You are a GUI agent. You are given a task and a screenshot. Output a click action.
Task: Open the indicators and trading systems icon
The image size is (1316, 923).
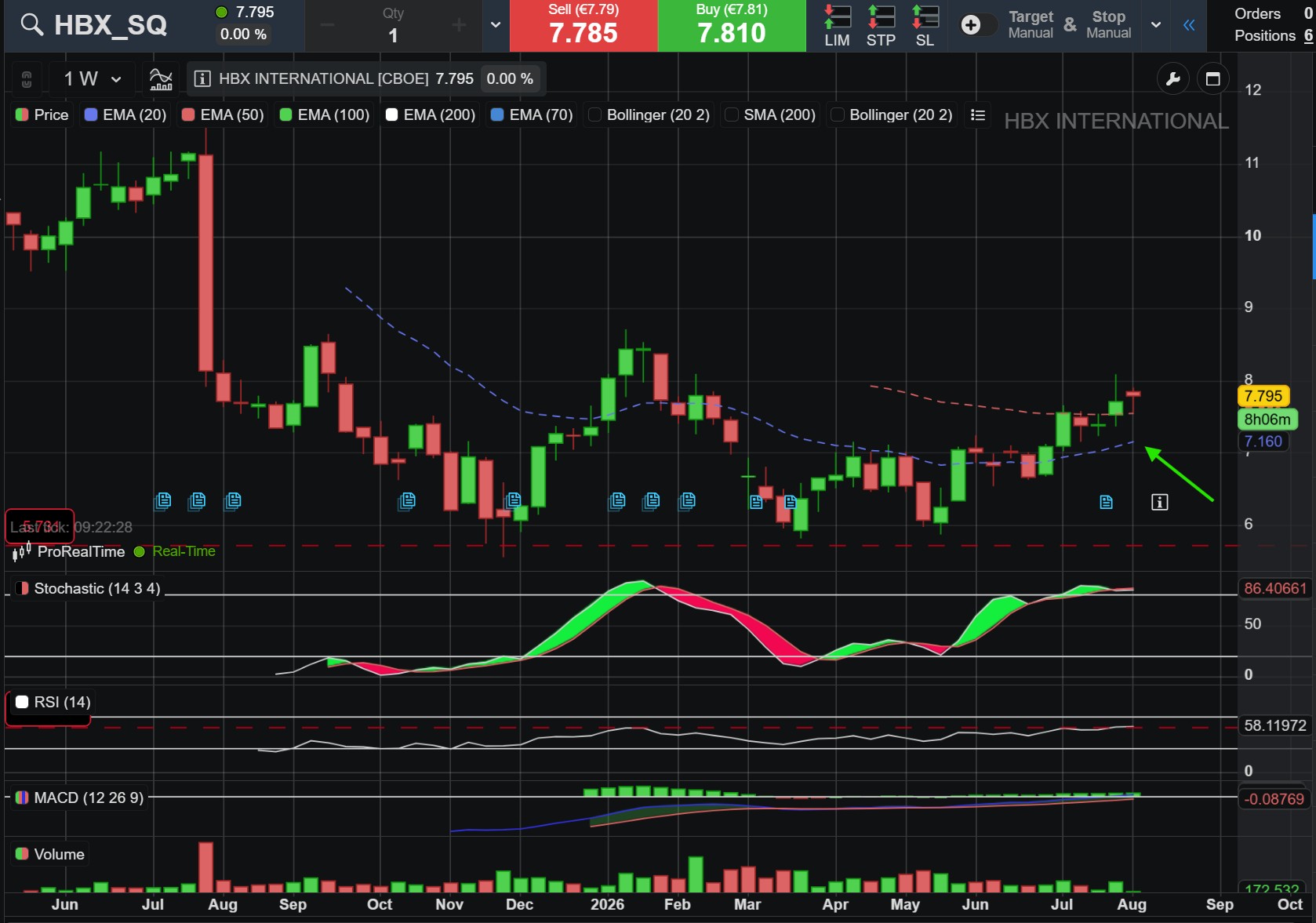[161, 78]
